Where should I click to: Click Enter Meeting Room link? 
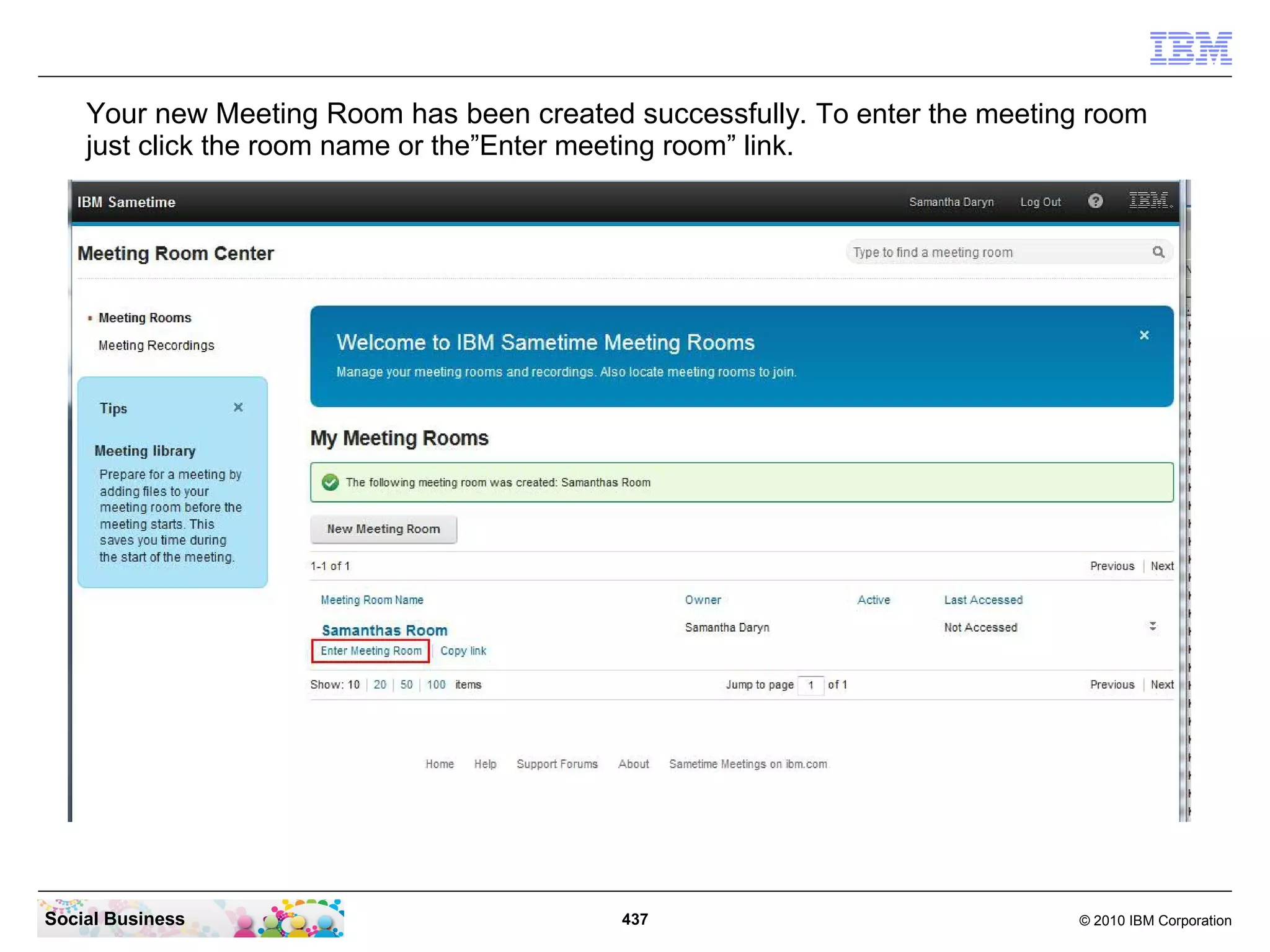pyautogui.click(x=371, y=651)
